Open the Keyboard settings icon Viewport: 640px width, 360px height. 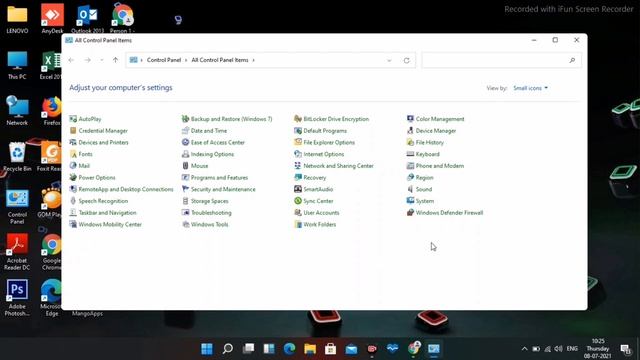click(410, 154)
